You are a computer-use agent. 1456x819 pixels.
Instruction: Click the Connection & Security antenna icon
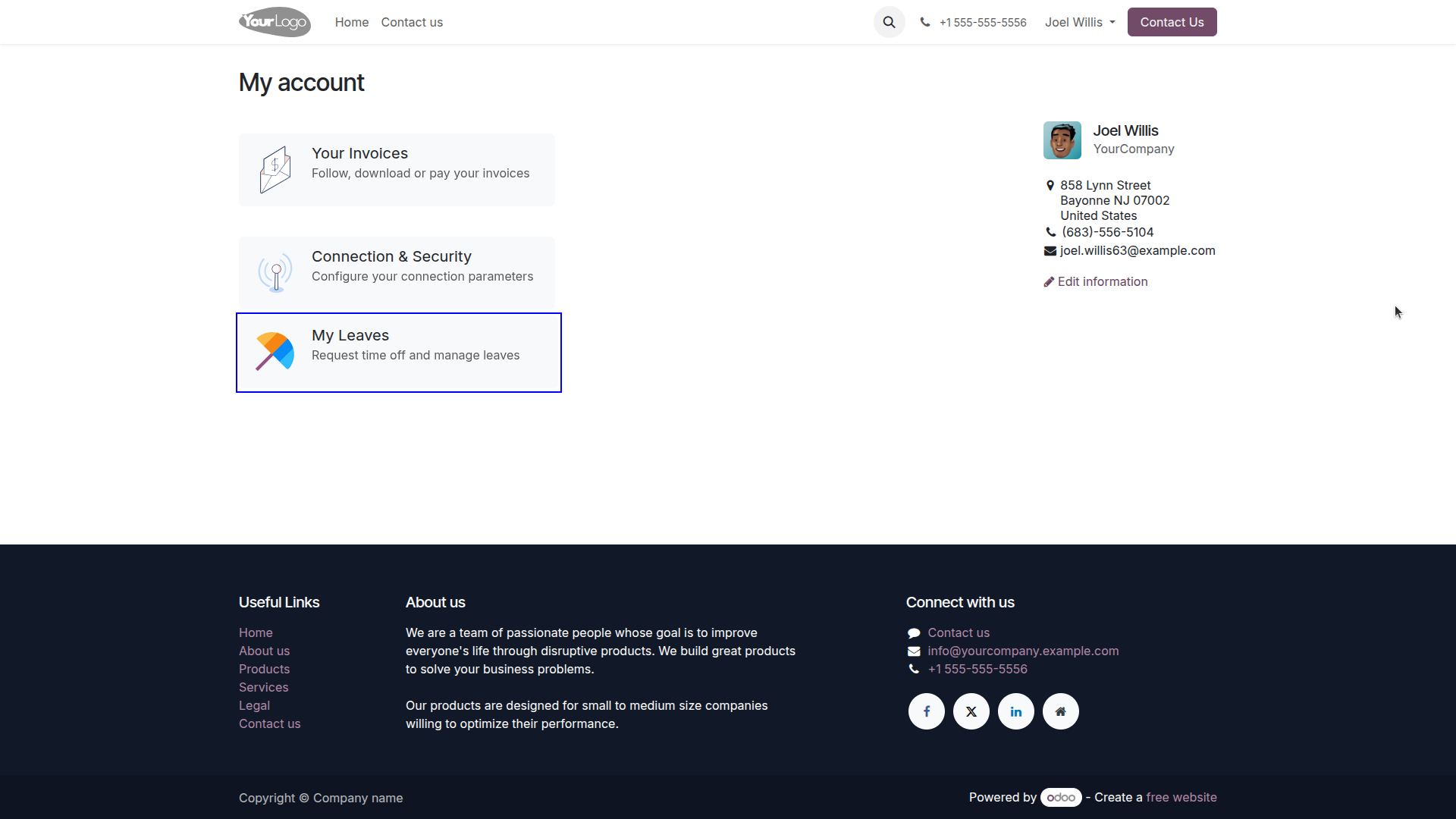[275, 273]
